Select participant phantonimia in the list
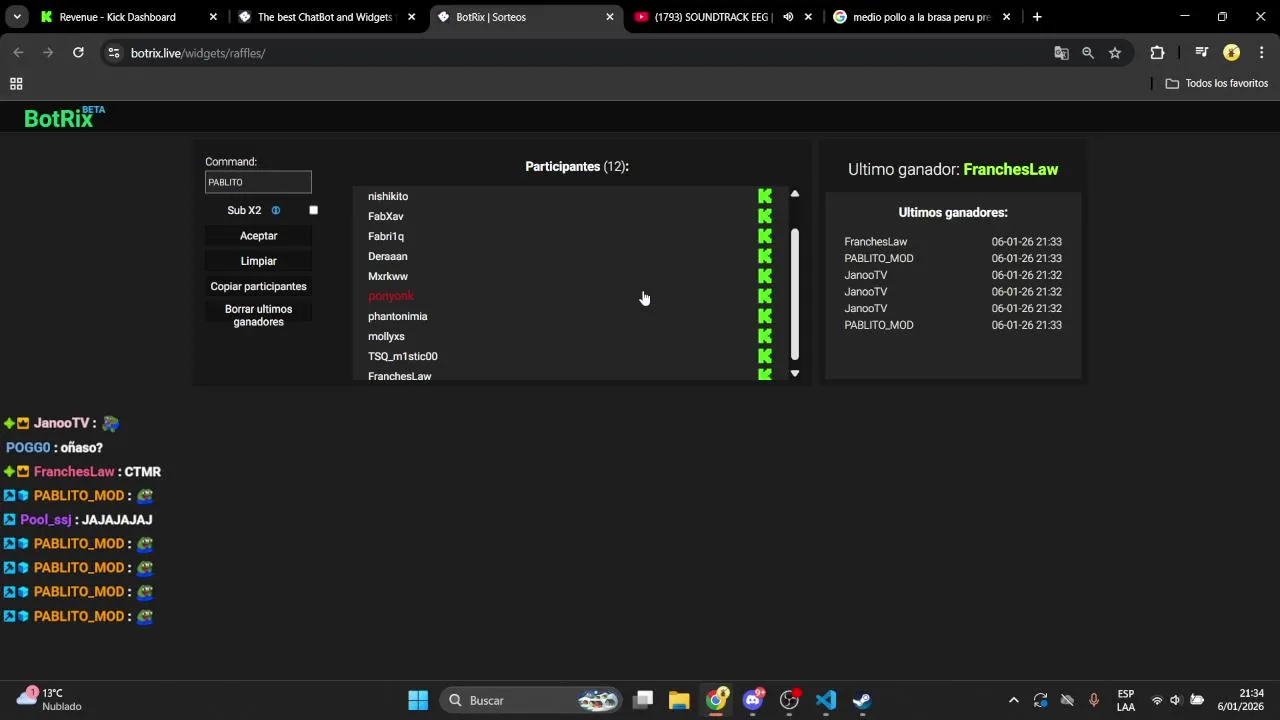The height and width of the screenshot is (720, 1280). tap(397, 316)
